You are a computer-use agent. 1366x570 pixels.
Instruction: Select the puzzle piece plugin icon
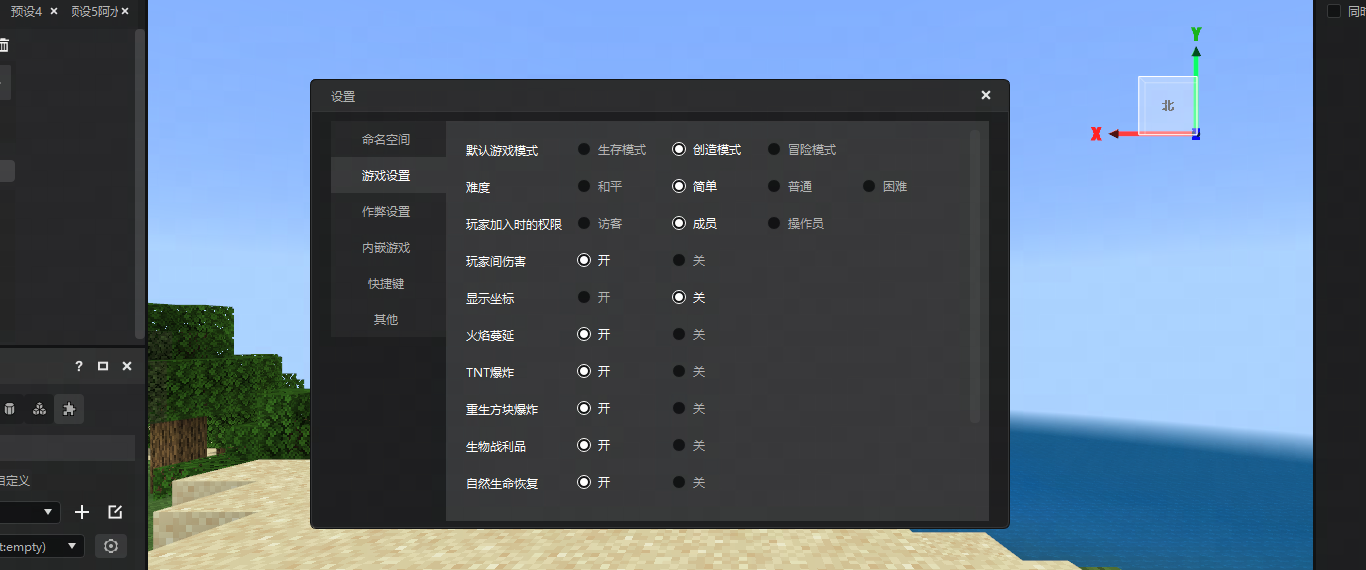(69, 409)
